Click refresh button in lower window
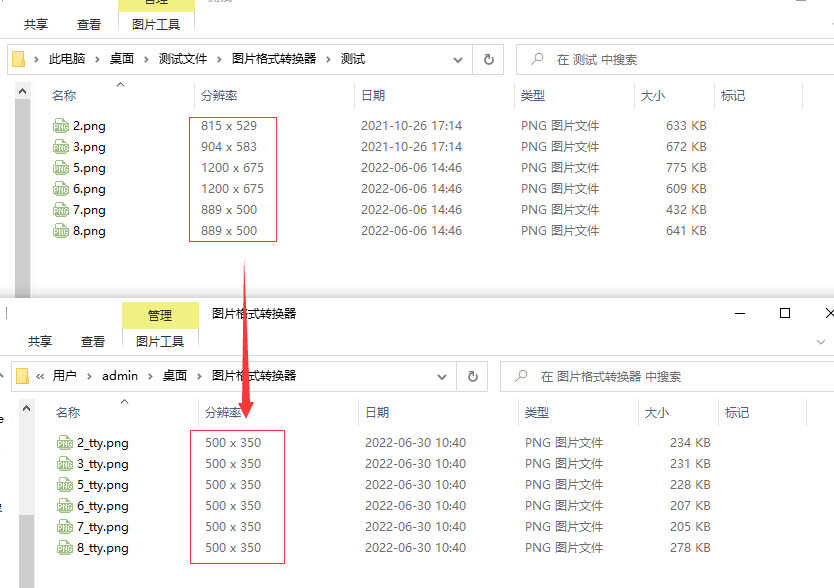This screenshot has height=588, width=834. (472, 376)
